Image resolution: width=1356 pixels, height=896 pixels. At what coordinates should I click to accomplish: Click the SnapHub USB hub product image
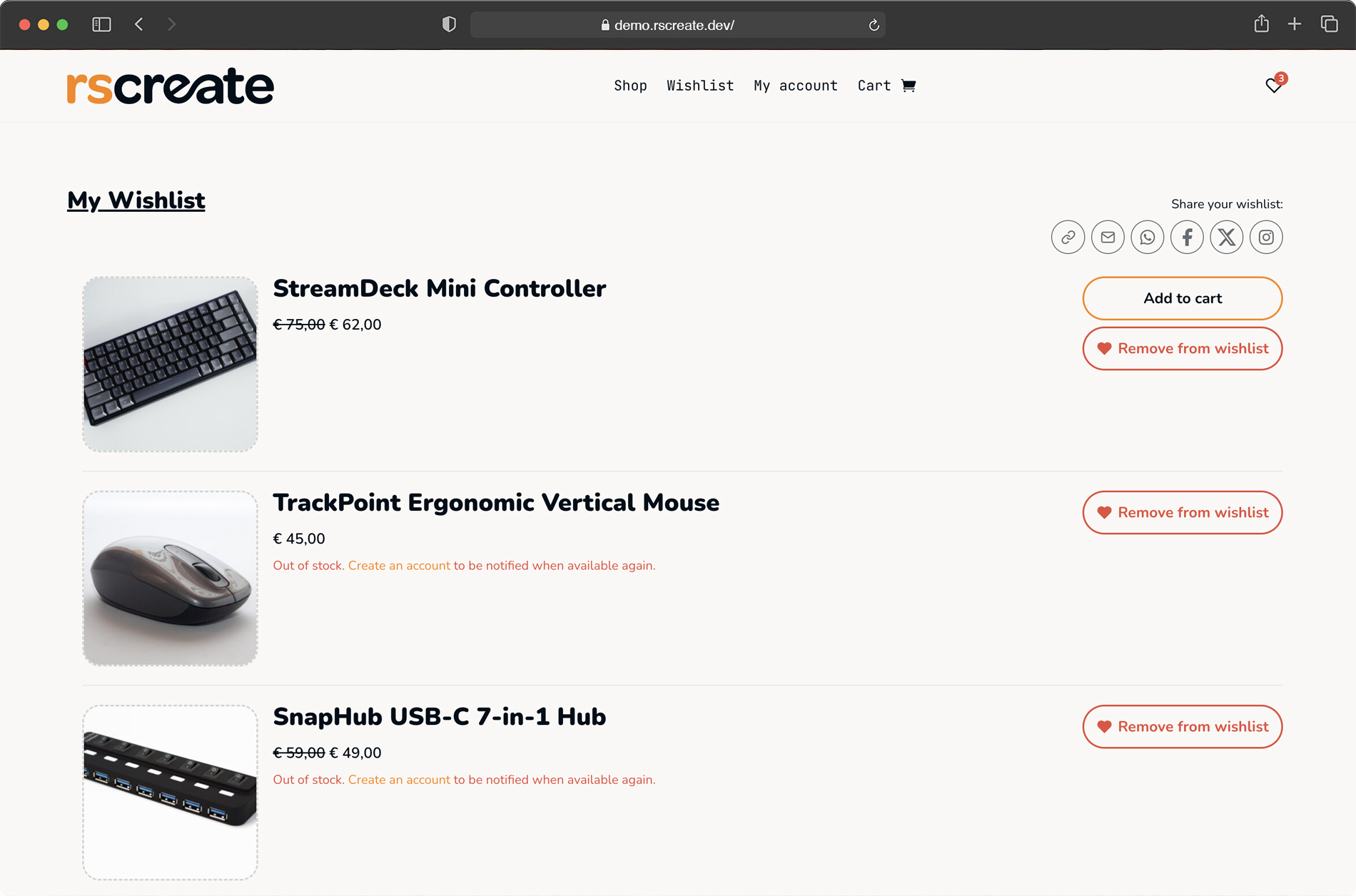[x=170, y=792]
